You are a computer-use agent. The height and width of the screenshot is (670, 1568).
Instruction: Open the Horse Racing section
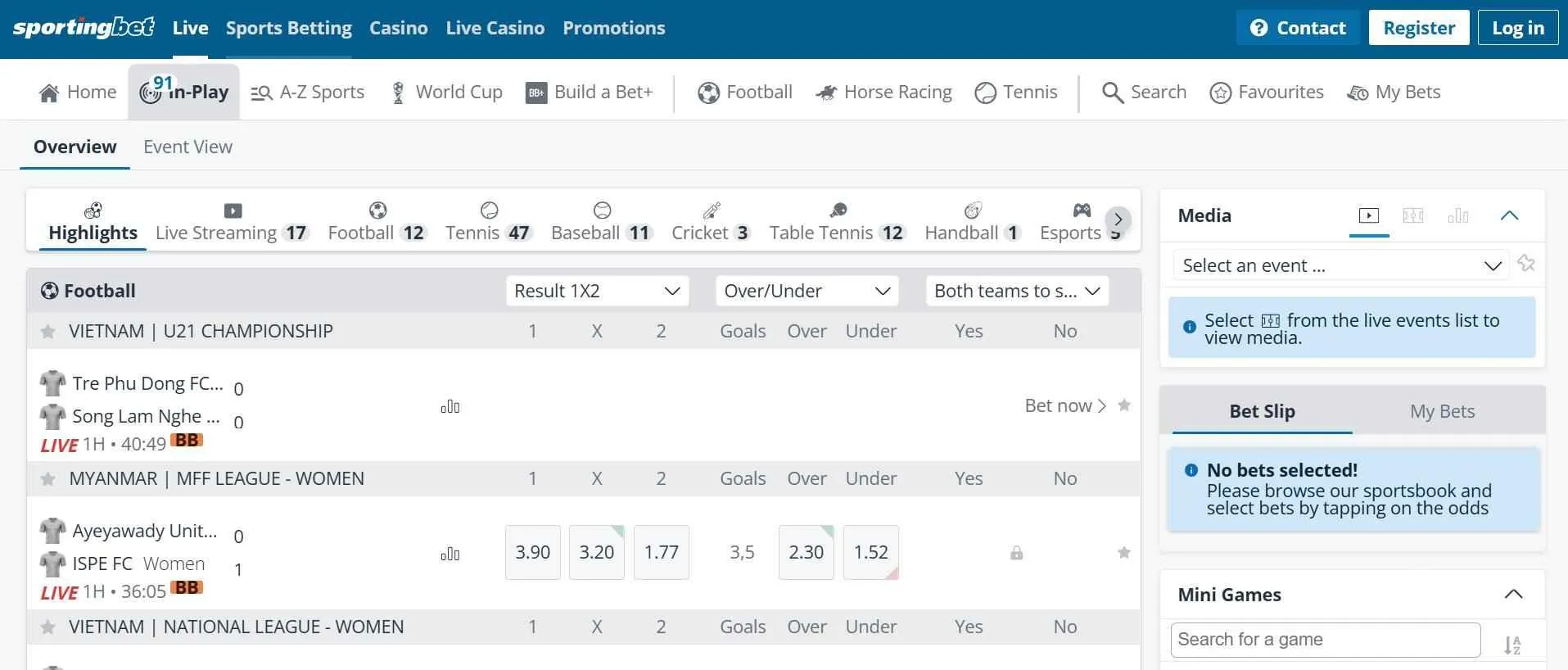[x=884, y=92]
